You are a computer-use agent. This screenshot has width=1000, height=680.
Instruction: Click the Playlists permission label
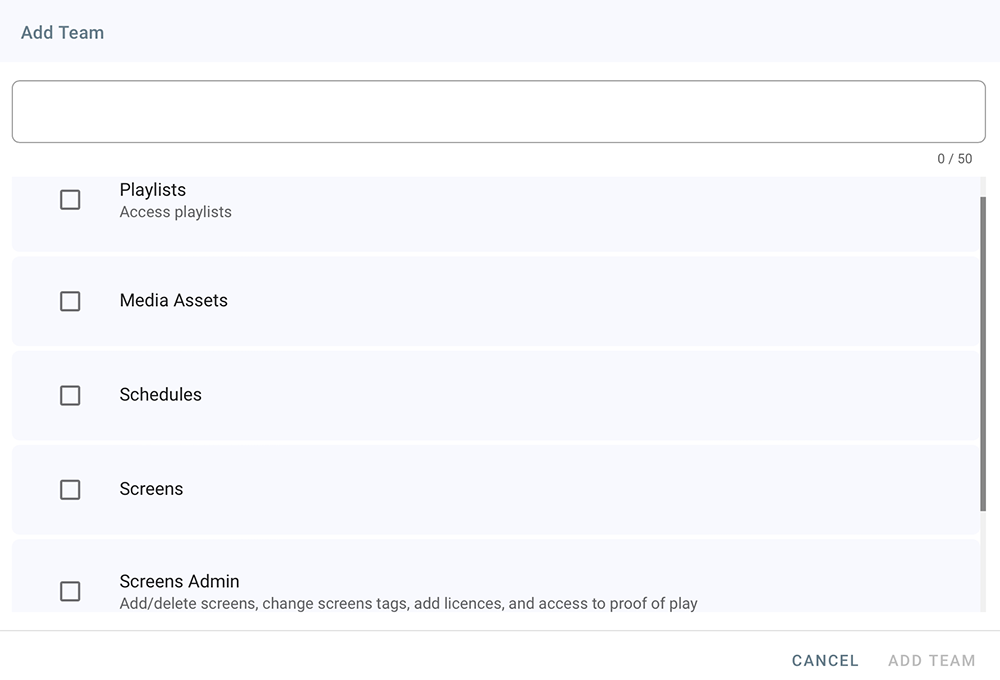point(152,190)
